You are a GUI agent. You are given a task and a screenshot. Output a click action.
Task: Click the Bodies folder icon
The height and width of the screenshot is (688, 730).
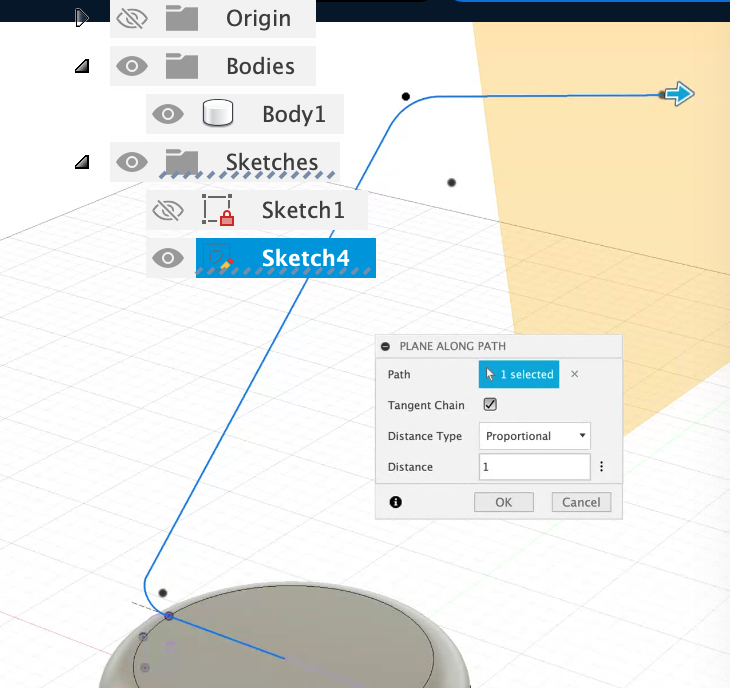[x=182, y=66]
